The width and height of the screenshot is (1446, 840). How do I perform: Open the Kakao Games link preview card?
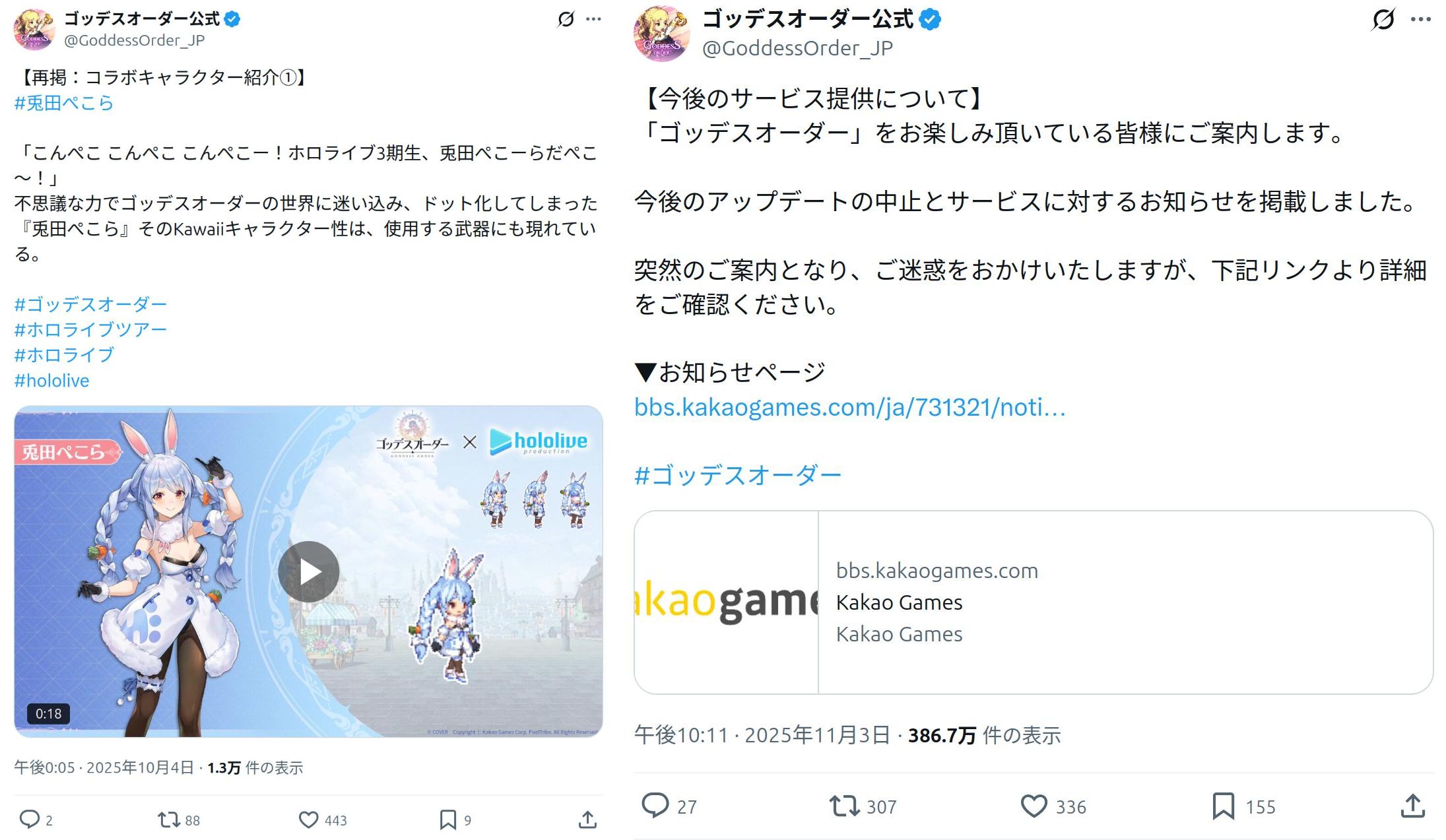click(1034, 602)
